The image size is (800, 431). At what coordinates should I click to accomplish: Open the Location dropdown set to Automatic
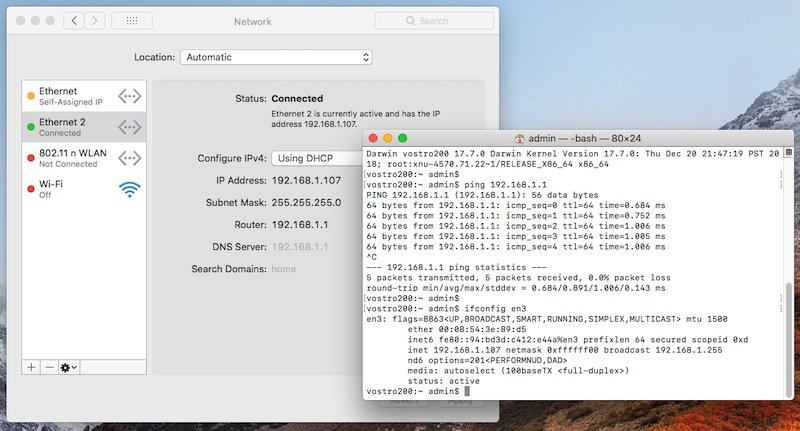click(276, 57)
